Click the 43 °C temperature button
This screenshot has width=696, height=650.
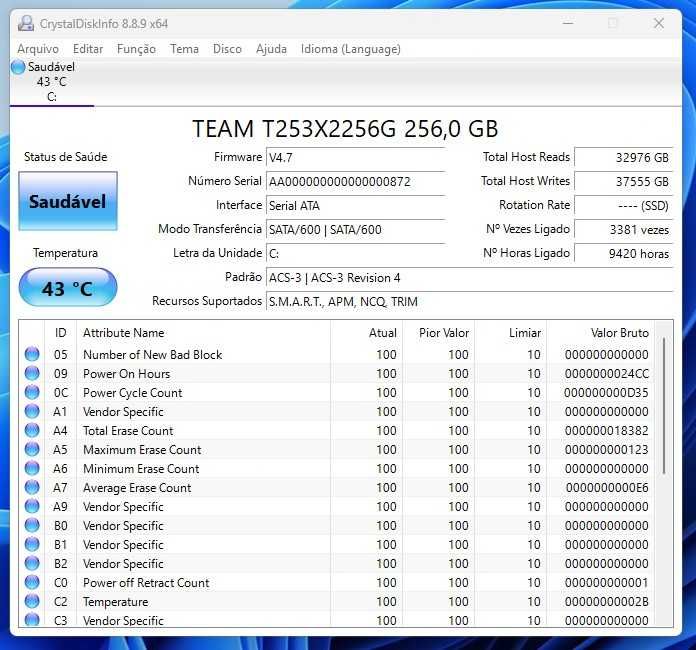coord(68,288)
